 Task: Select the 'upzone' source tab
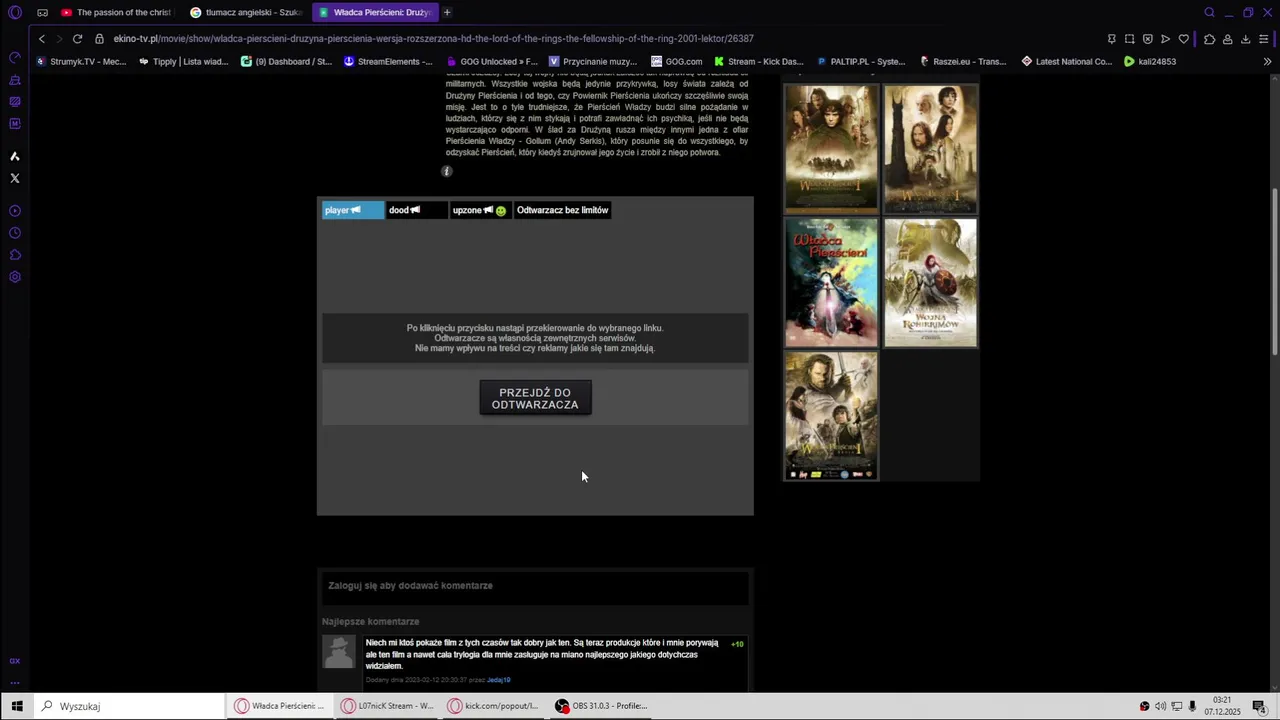[480, 210]
